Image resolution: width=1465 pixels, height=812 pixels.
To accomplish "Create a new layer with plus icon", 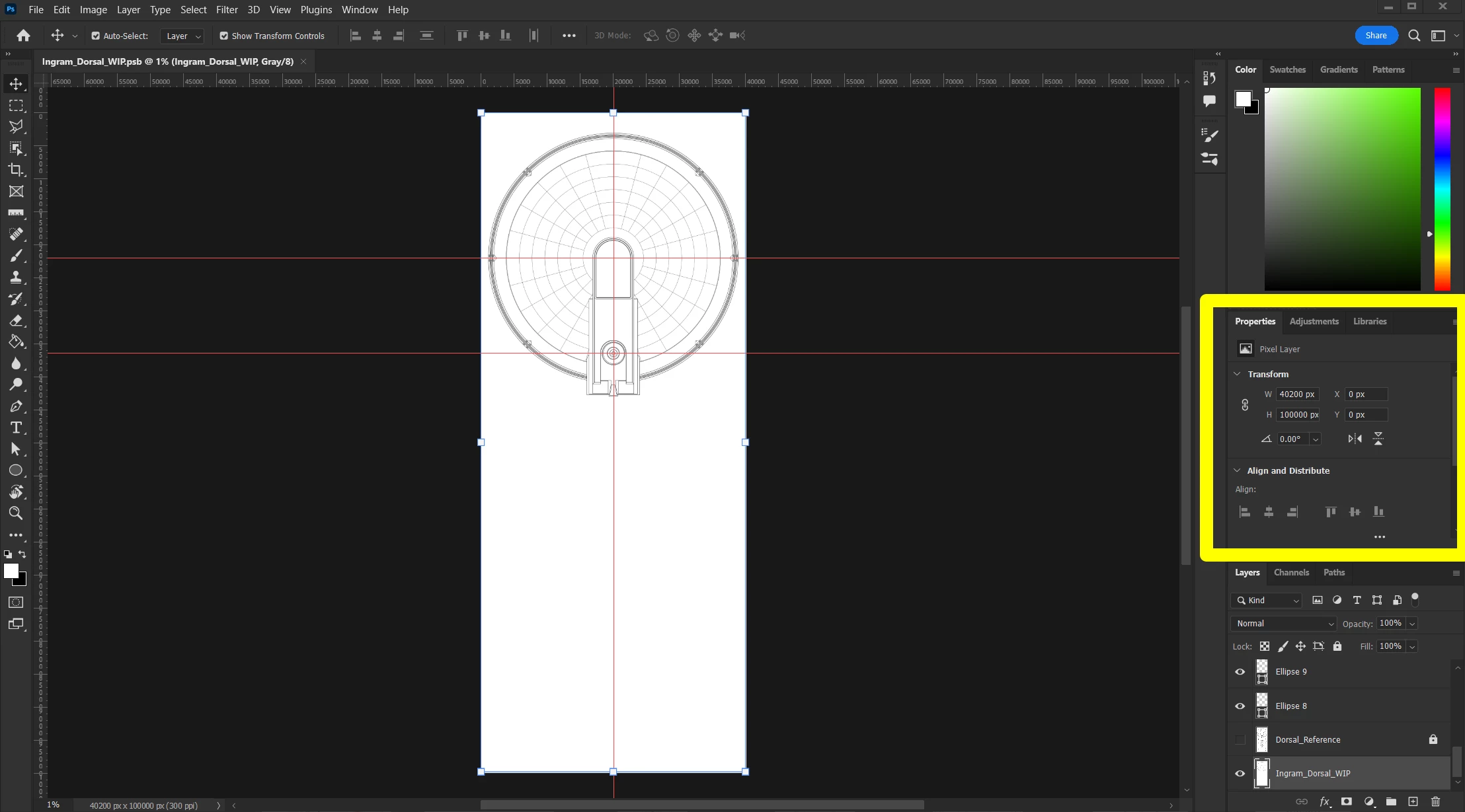I will point(1413,801).
